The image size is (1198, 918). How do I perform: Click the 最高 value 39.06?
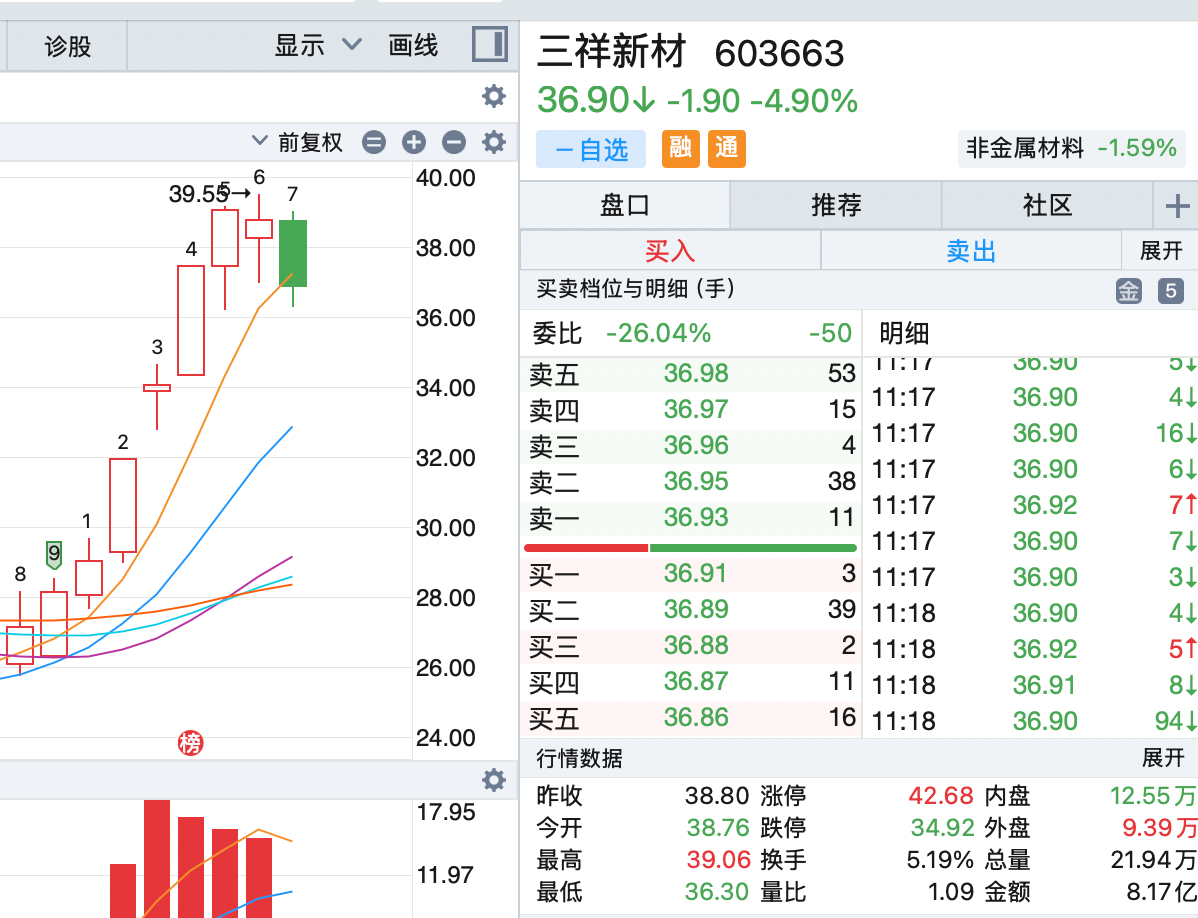(x=718, y=860)
